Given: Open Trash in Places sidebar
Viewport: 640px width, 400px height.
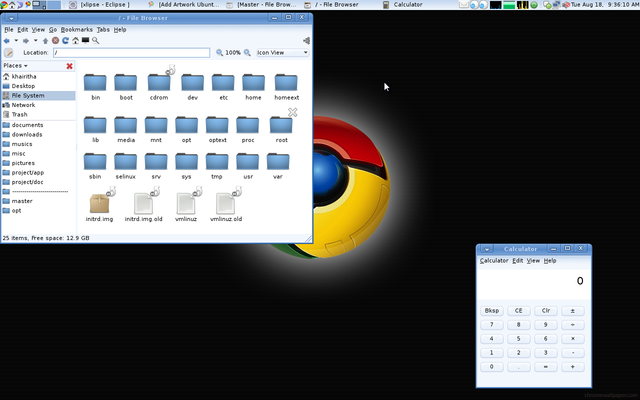Looking at the screenshot, I should coord(38,115).
